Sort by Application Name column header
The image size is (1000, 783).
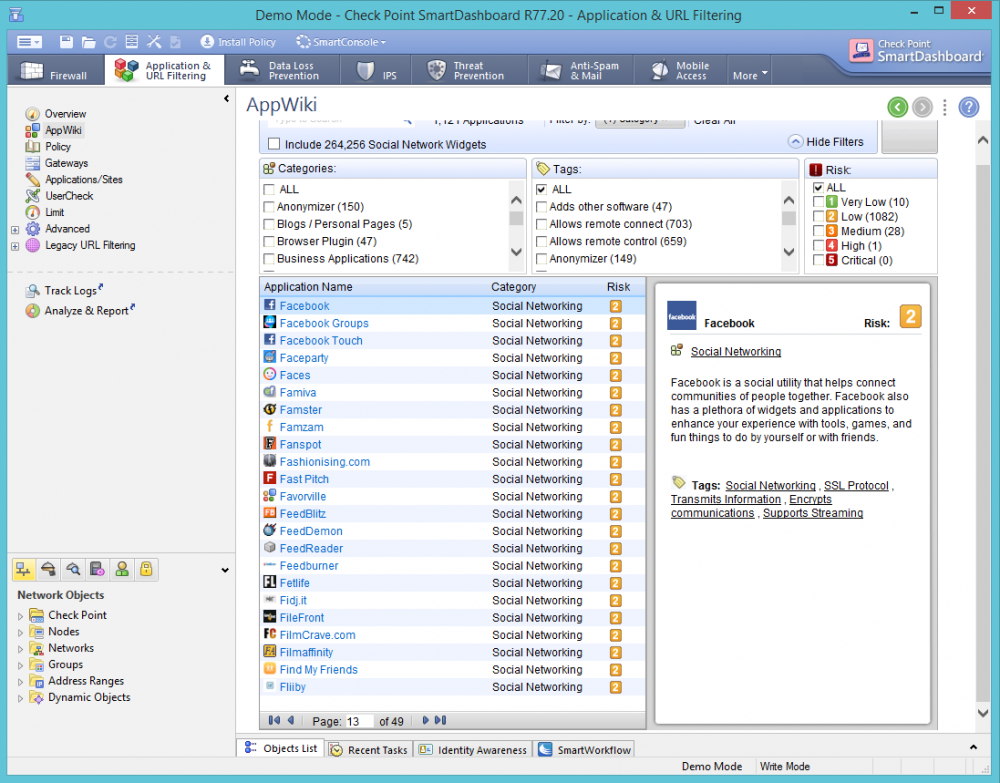point(308,287)
